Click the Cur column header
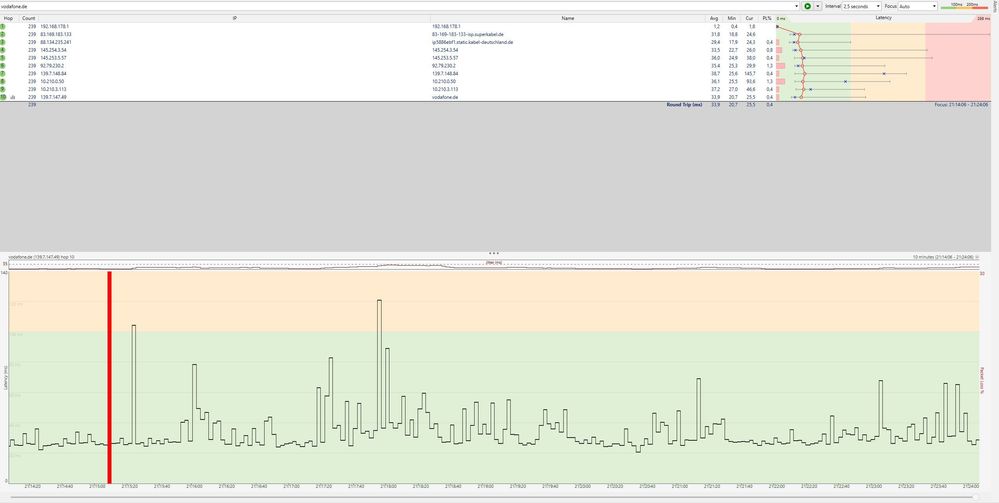 [x=751, y=18]
